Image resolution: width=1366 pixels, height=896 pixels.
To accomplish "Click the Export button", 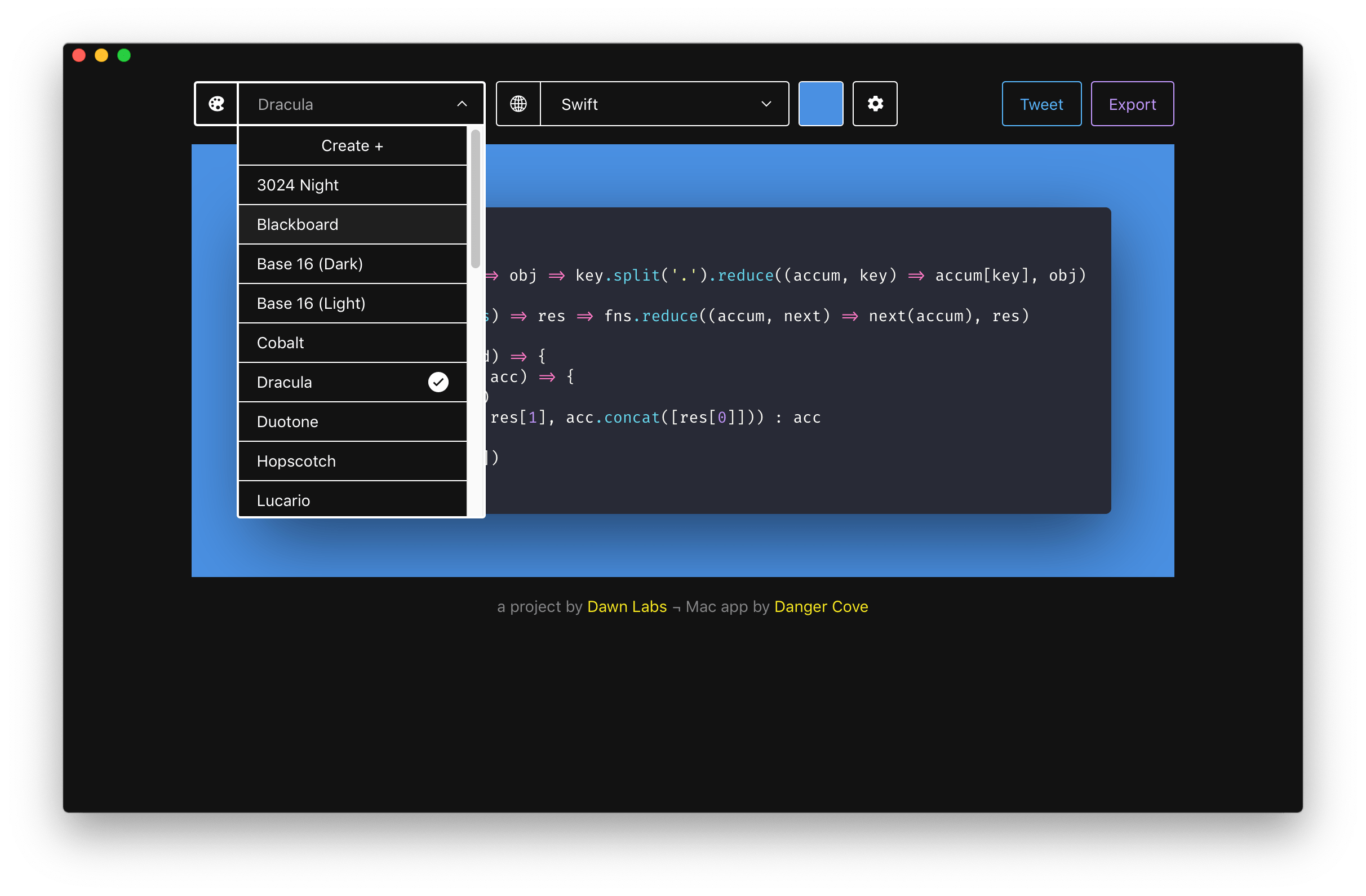I will [x=1132, y=104].
